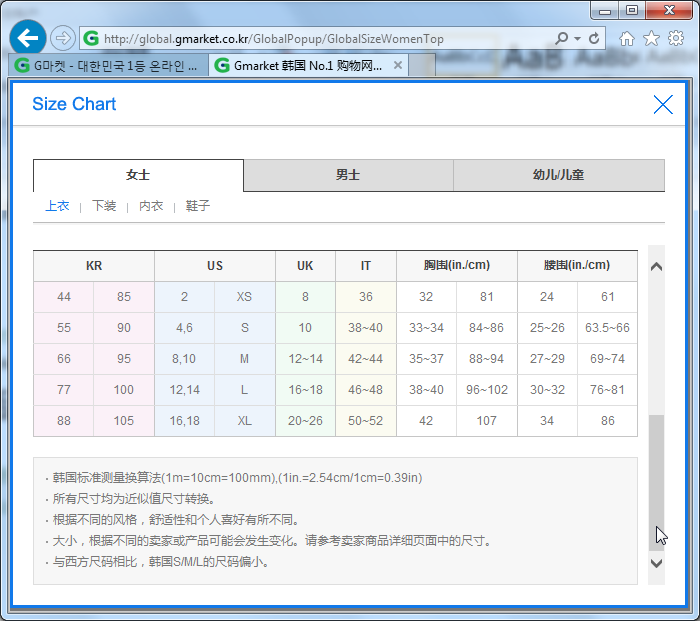Image resolution: width=700 pixels, height=621 pixels.
Task: Click the KR size 44 cell
Action: click(x=64, y=297)
